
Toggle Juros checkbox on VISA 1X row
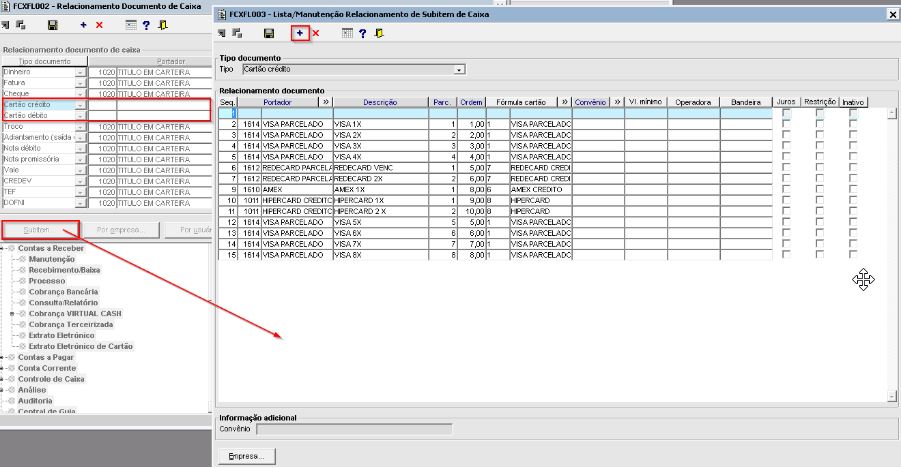coord(786,124)
